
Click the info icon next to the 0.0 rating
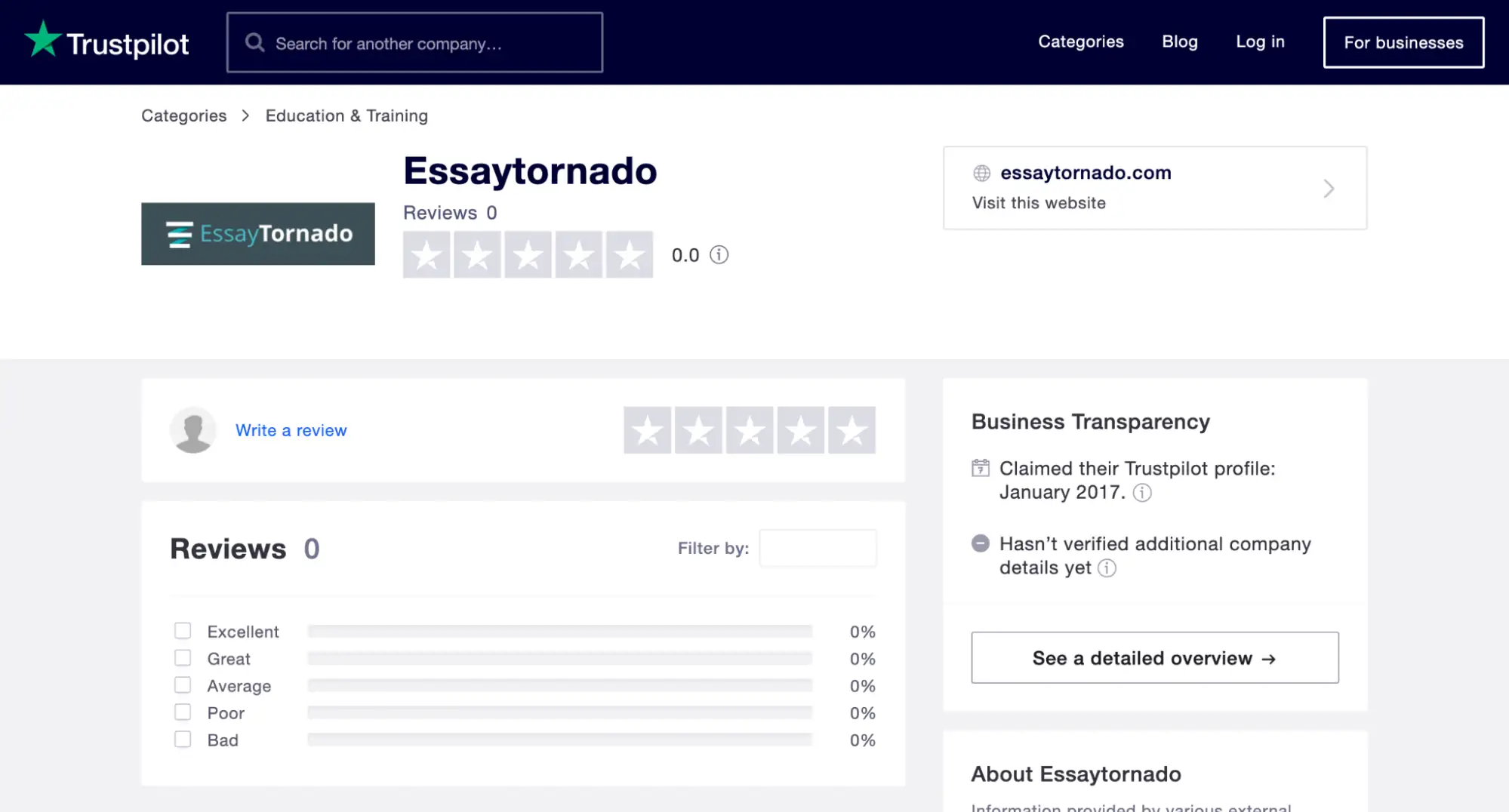(718, 255)
